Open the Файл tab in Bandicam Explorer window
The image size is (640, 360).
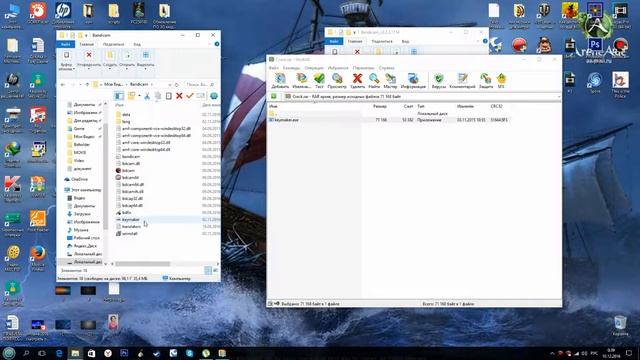coord(65,44)
